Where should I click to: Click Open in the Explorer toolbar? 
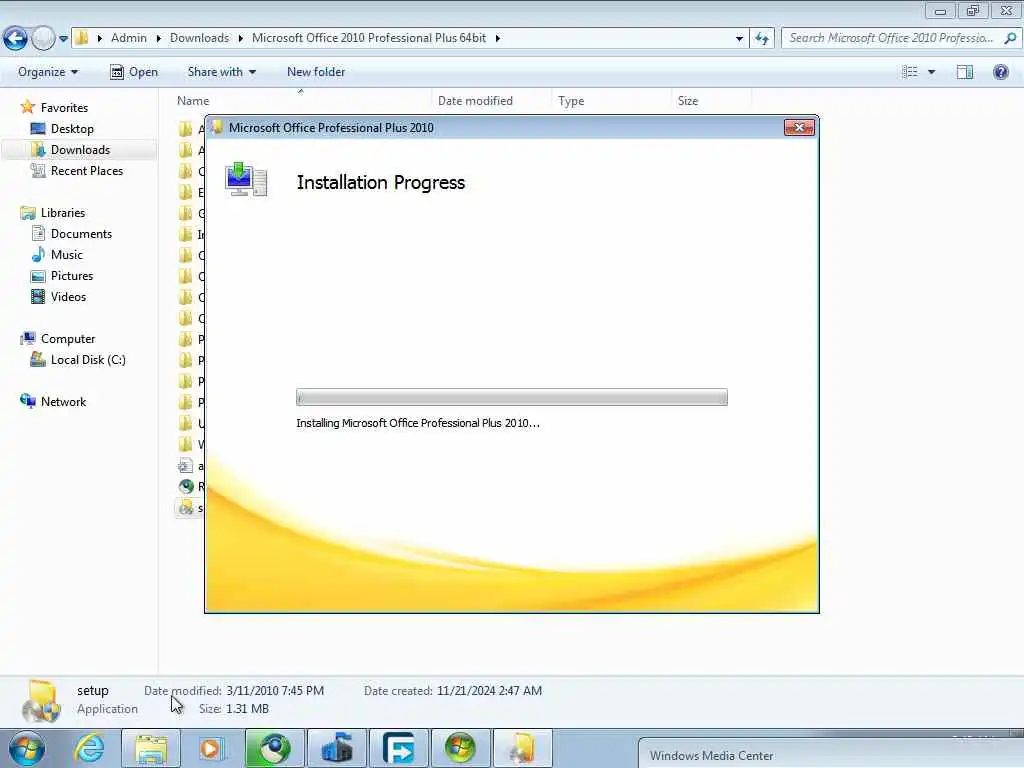(134, 72)
